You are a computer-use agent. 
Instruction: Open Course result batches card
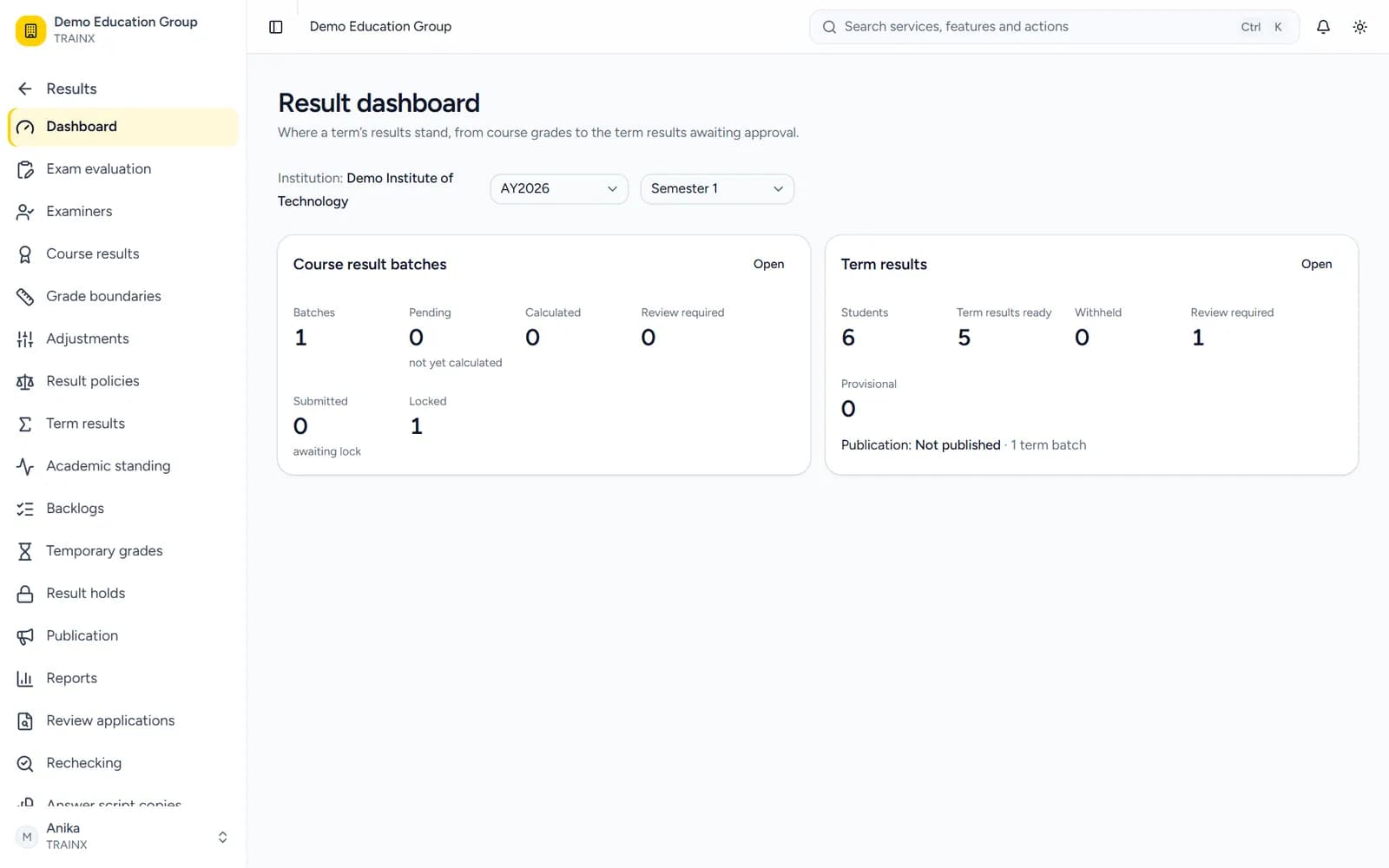coord(768,264)
